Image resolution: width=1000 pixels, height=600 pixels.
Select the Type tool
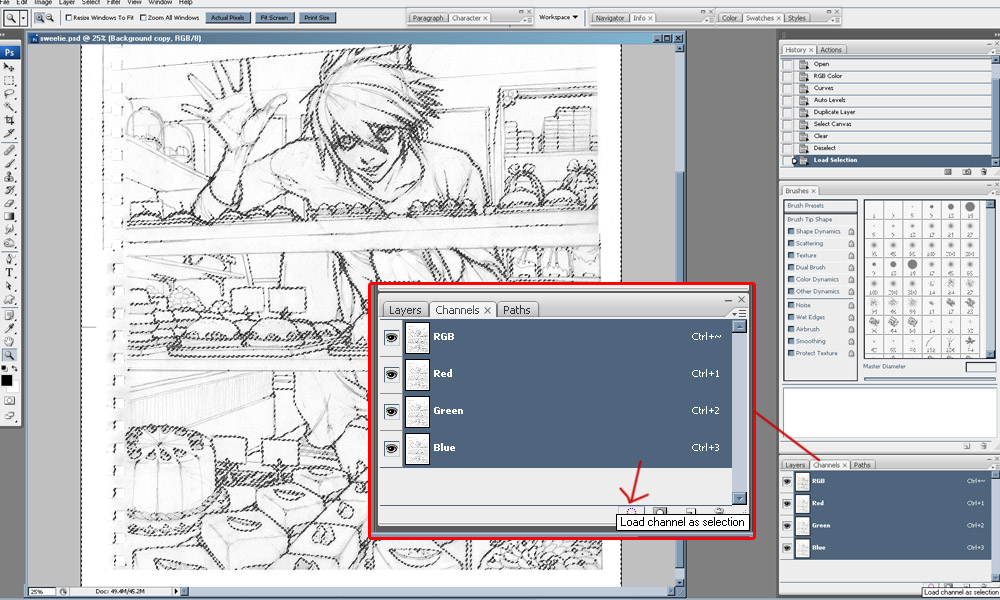coord(9,273)
